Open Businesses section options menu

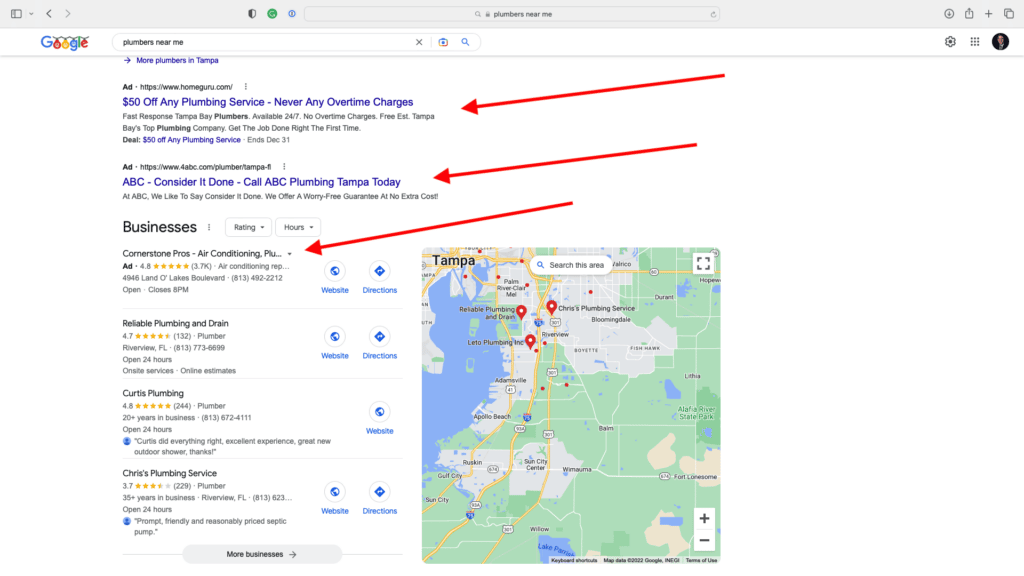(x=209, y=227)
